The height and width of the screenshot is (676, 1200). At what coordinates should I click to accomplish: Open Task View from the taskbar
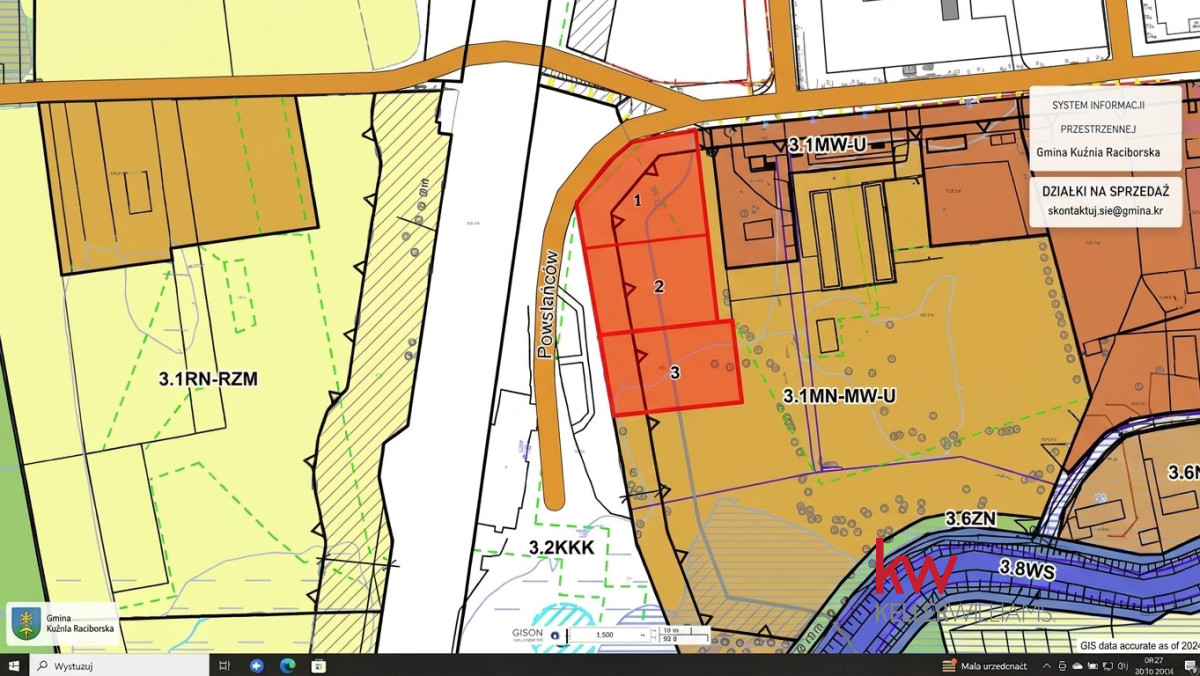tap(225, 665)
